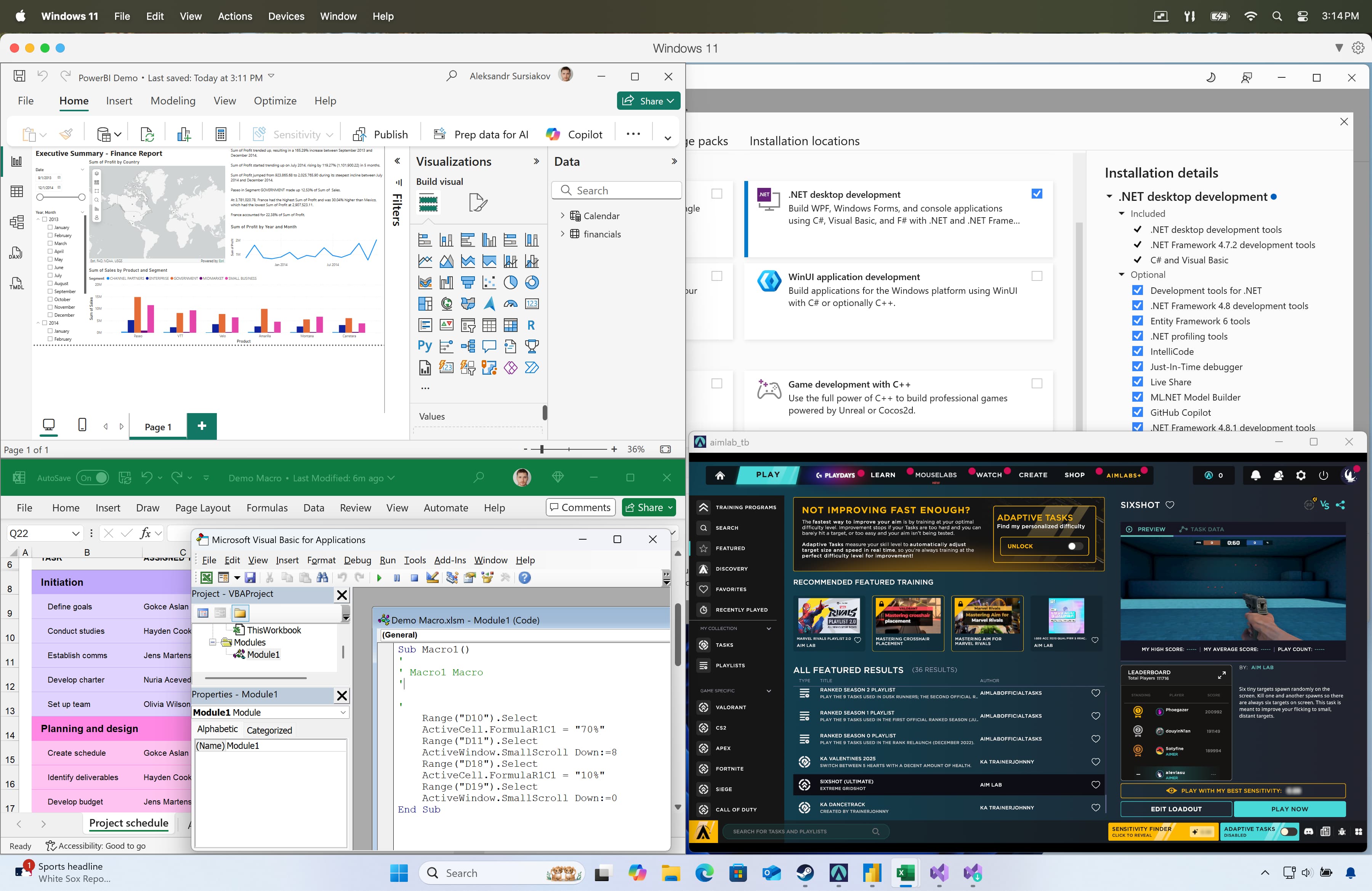Viewport: 1372px width, 891px height.
Task: Uncheck the Live Share component
Action: coord(1137,381)
